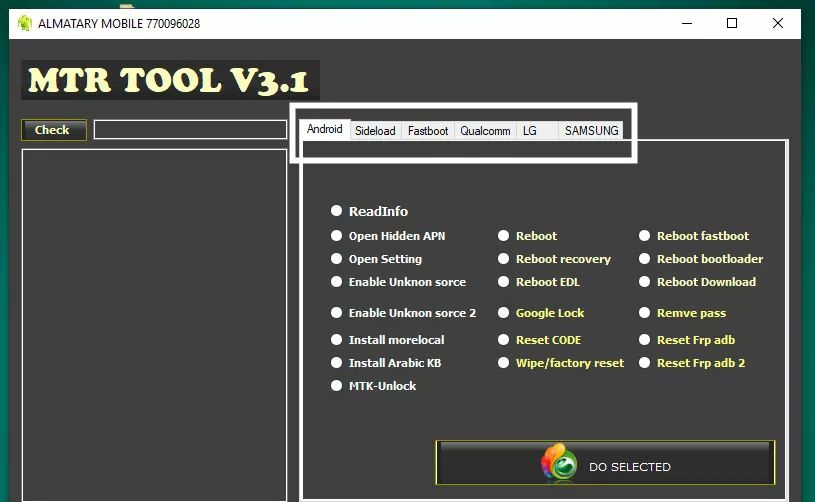This screenshot has height=502, width=815.
Task: Select Reboot EDL option
Action: tap(503, 282)
